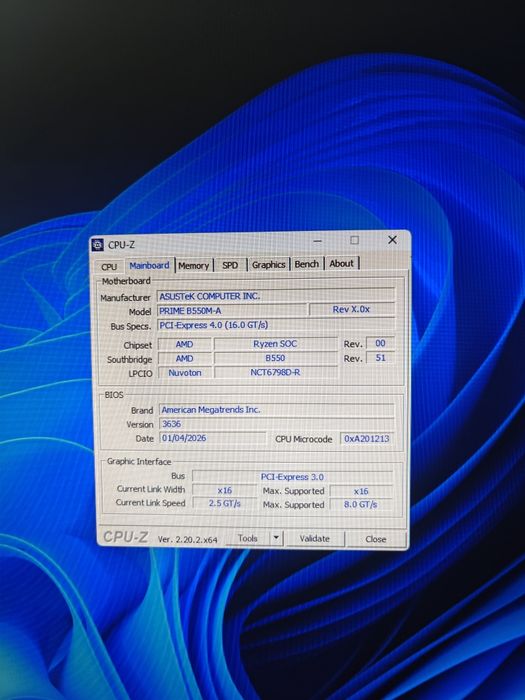This screenshot has height=700, width=525.
Task: Expand the Tools dropdown arrow
Action: click(x=276, y=538)
